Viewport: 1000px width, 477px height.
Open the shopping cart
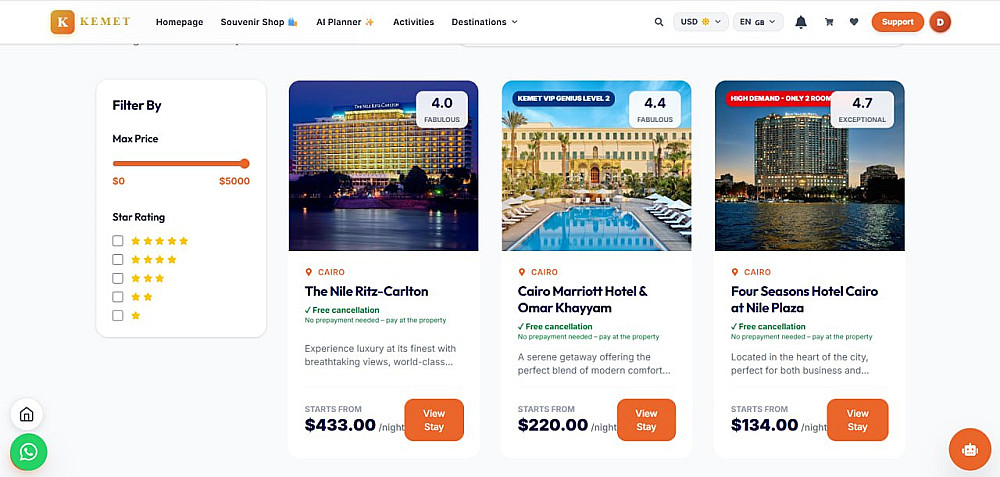pos(829,22)
